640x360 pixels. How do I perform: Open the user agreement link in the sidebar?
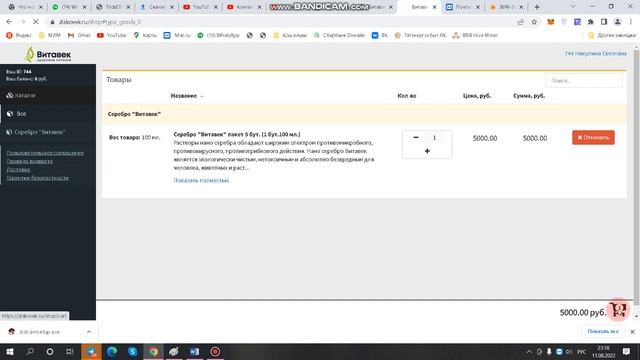[x=45, y=153]
